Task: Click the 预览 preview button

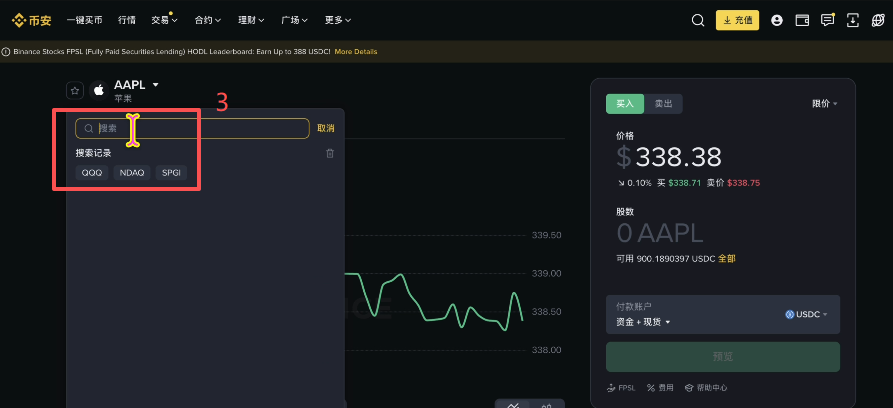Action: pos(723,357)
